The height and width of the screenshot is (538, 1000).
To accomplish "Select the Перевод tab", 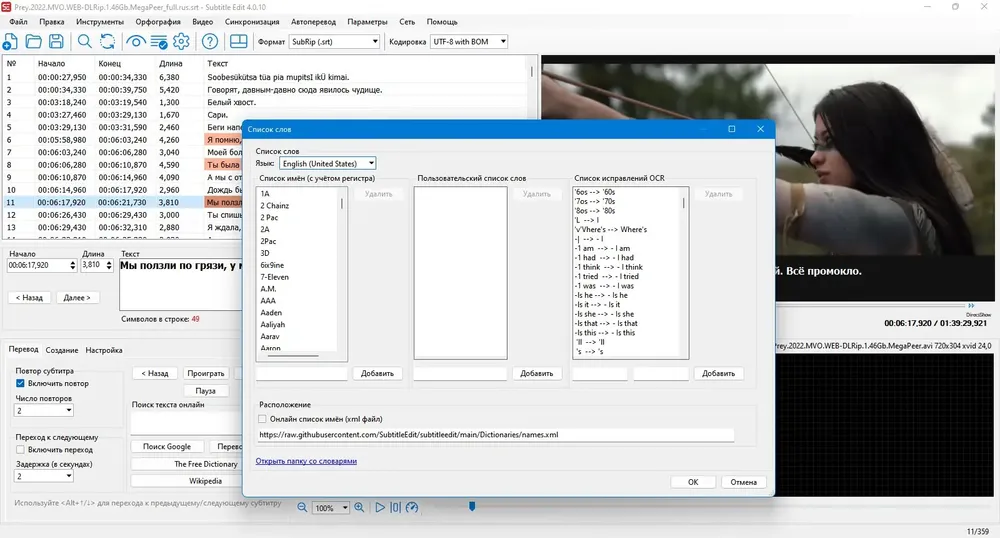I will [x=24, y=349].
